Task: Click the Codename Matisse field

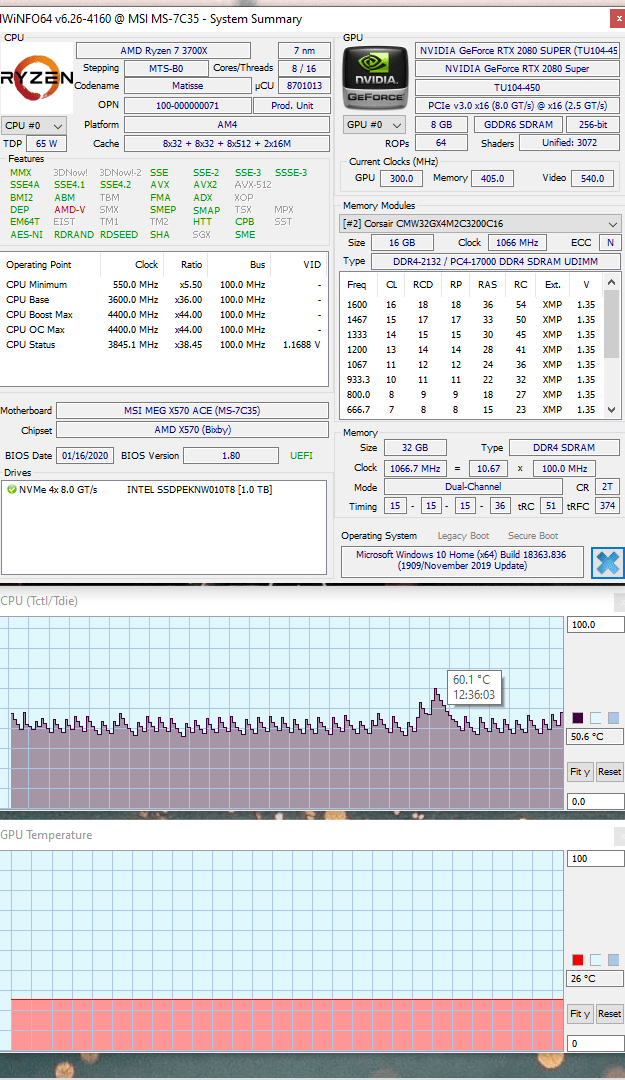Action: click(187, 85)
